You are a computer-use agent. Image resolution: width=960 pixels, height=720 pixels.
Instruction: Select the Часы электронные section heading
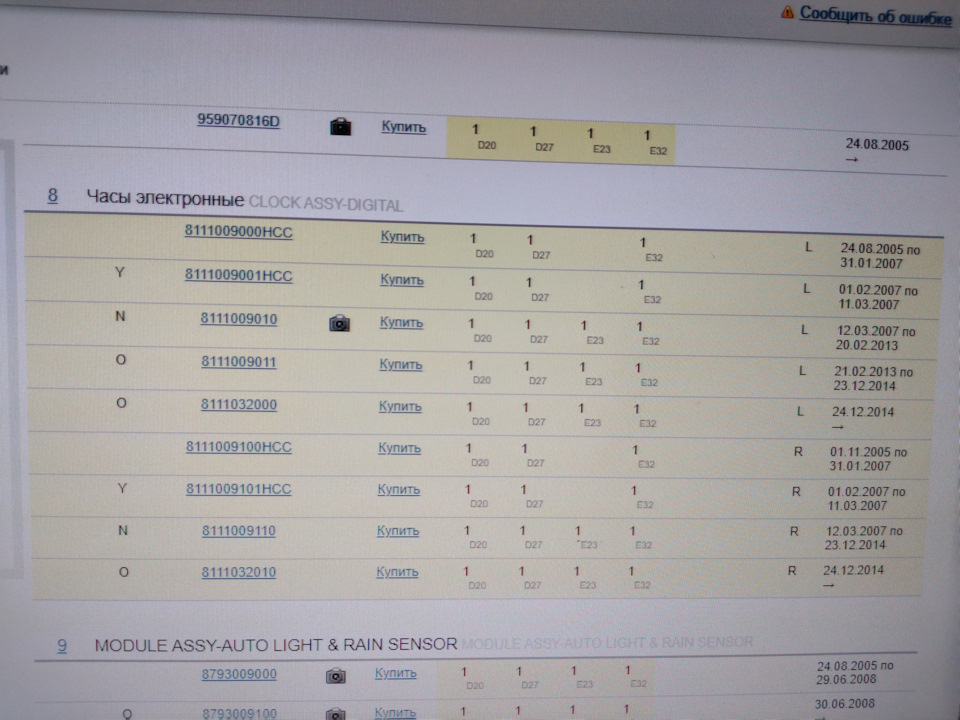(x=165, y=198)
